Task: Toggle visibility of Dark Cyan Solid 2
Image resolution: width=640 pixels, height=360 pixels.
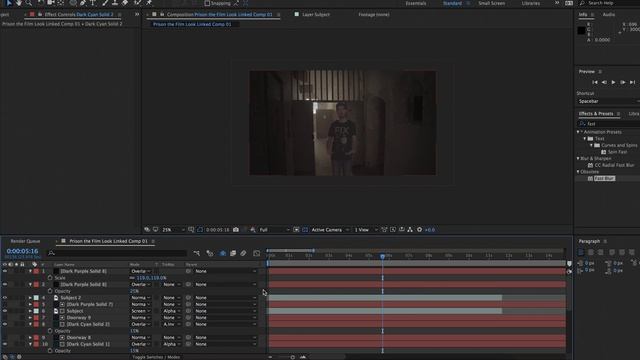Action: [5, 324]
